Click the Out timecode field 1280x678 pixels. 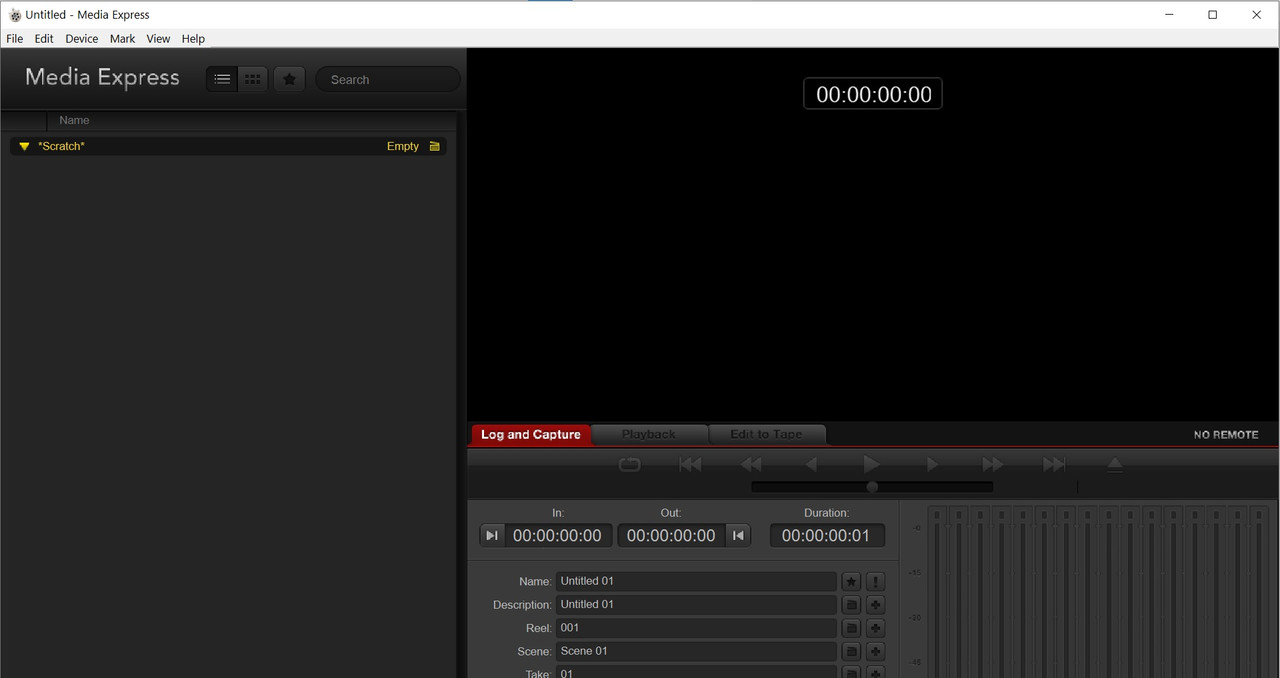671,535
